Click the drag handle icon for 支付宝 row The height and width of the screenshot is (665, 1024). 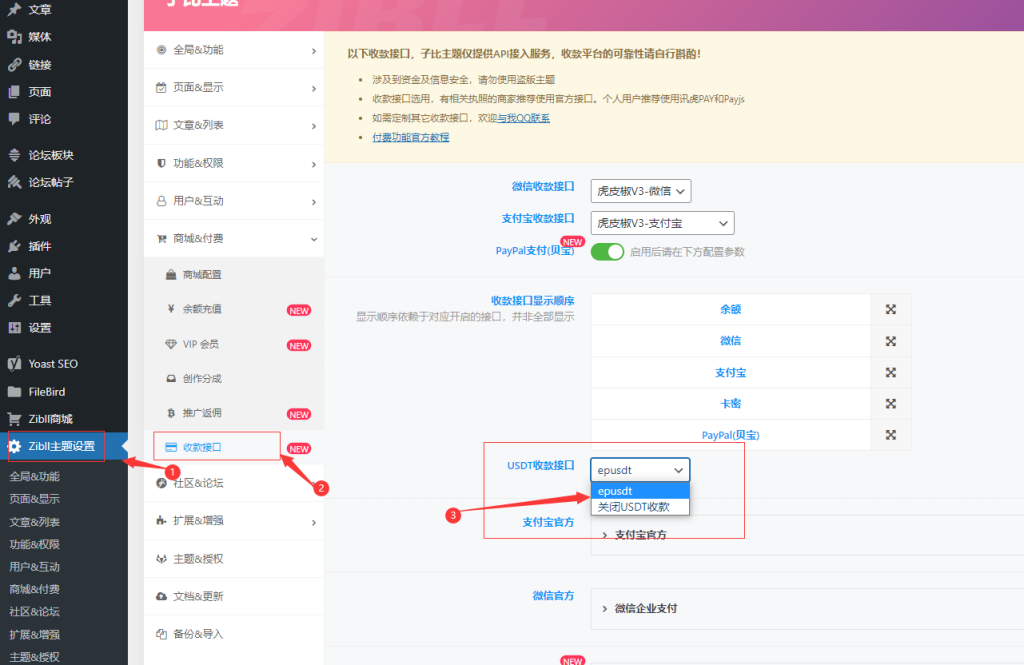891,372
